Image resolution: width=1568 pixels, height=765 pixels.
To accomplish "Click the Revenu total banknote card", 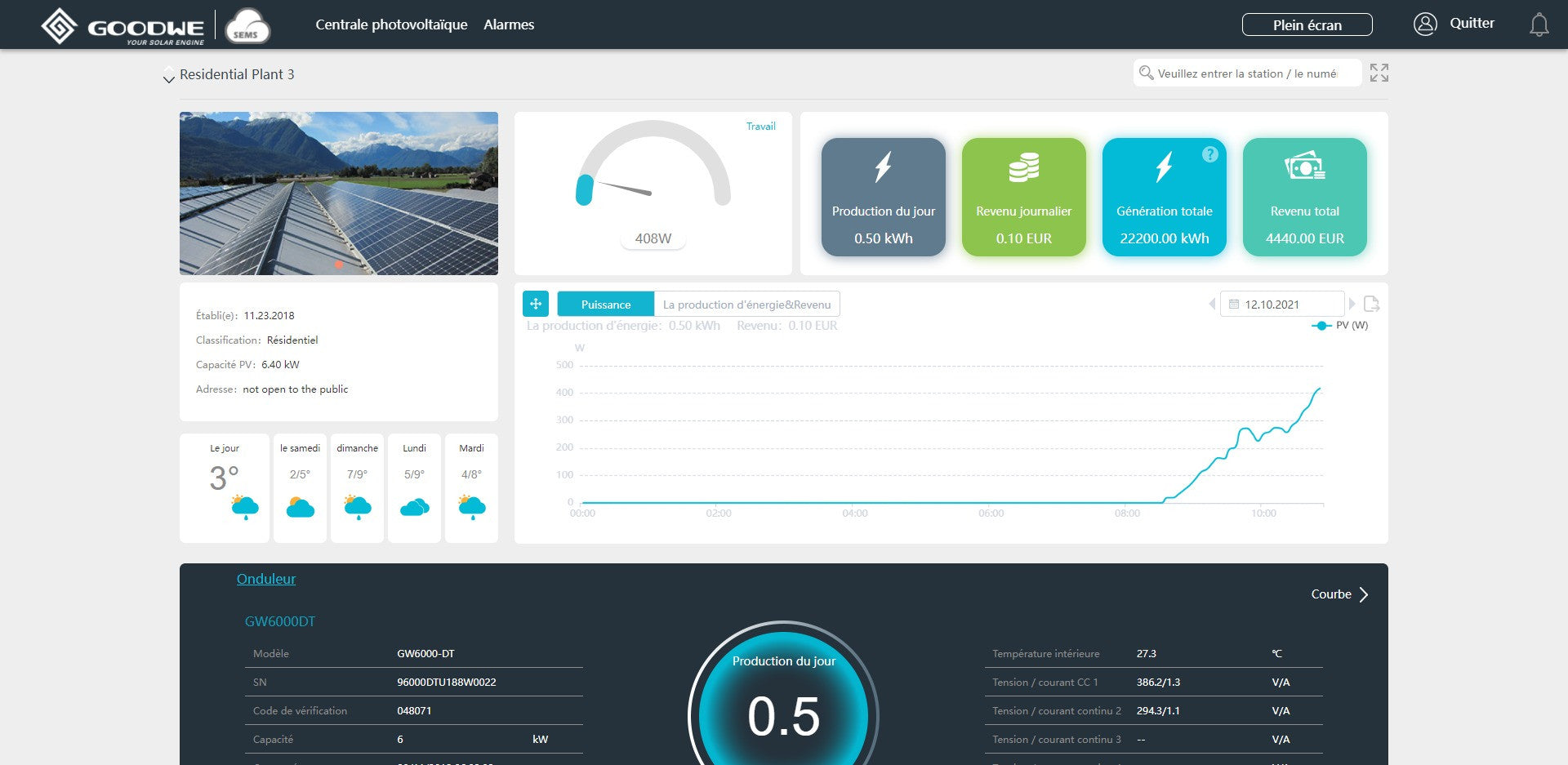I will click(1305, 197).
